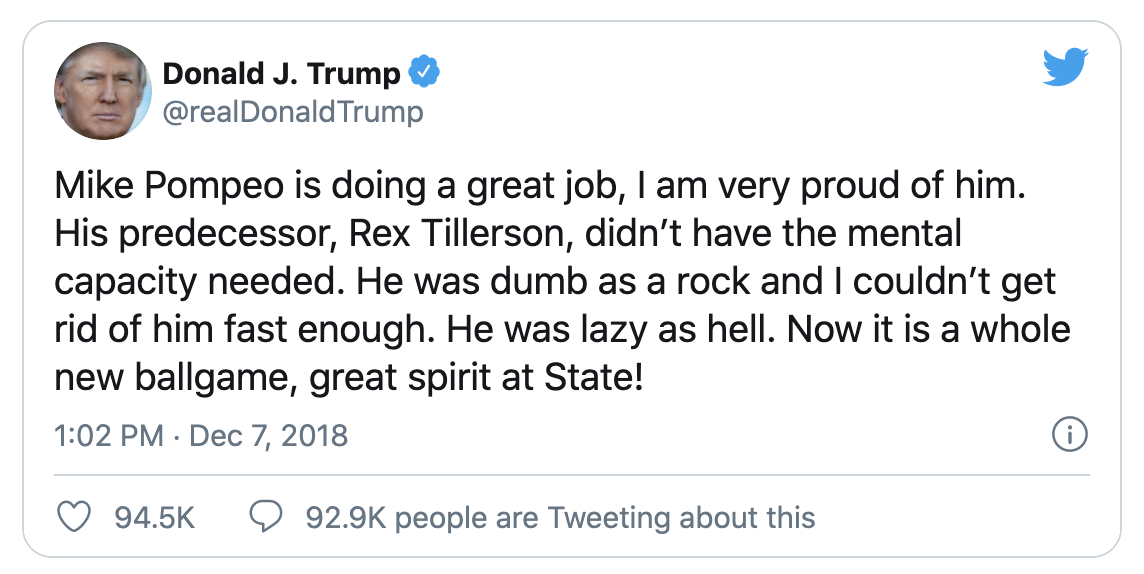Screen dimensions: 1144x574
Task: Open "people are Tweeting about this" link
Action: [604, 518]
